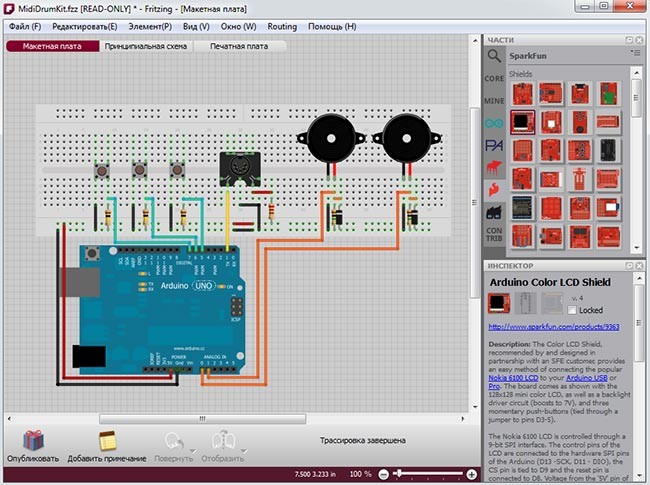Open the parts bin options menu
The image size is (650, 485).
tap(635, 53)
